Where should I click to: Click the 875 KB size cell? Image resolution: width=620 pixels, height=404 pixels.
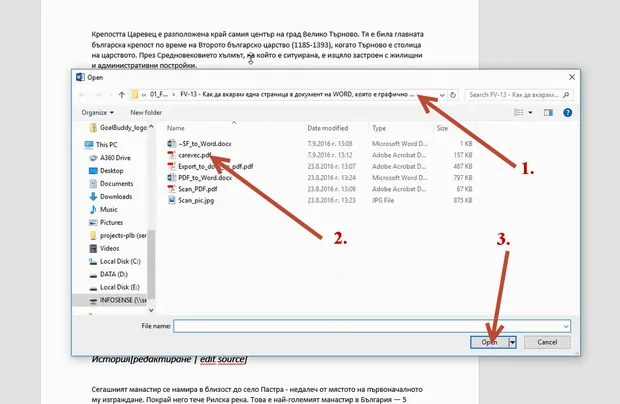tap(463, 200)
